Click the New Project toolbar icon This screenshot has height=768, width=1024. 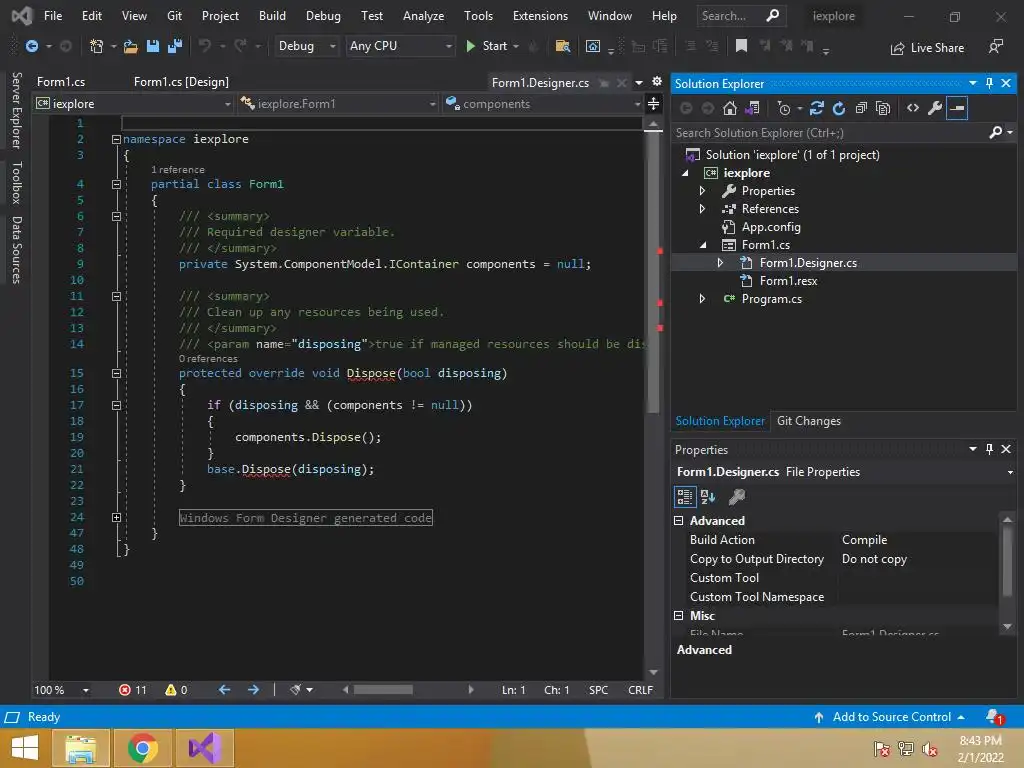click(x=97, y=46)
